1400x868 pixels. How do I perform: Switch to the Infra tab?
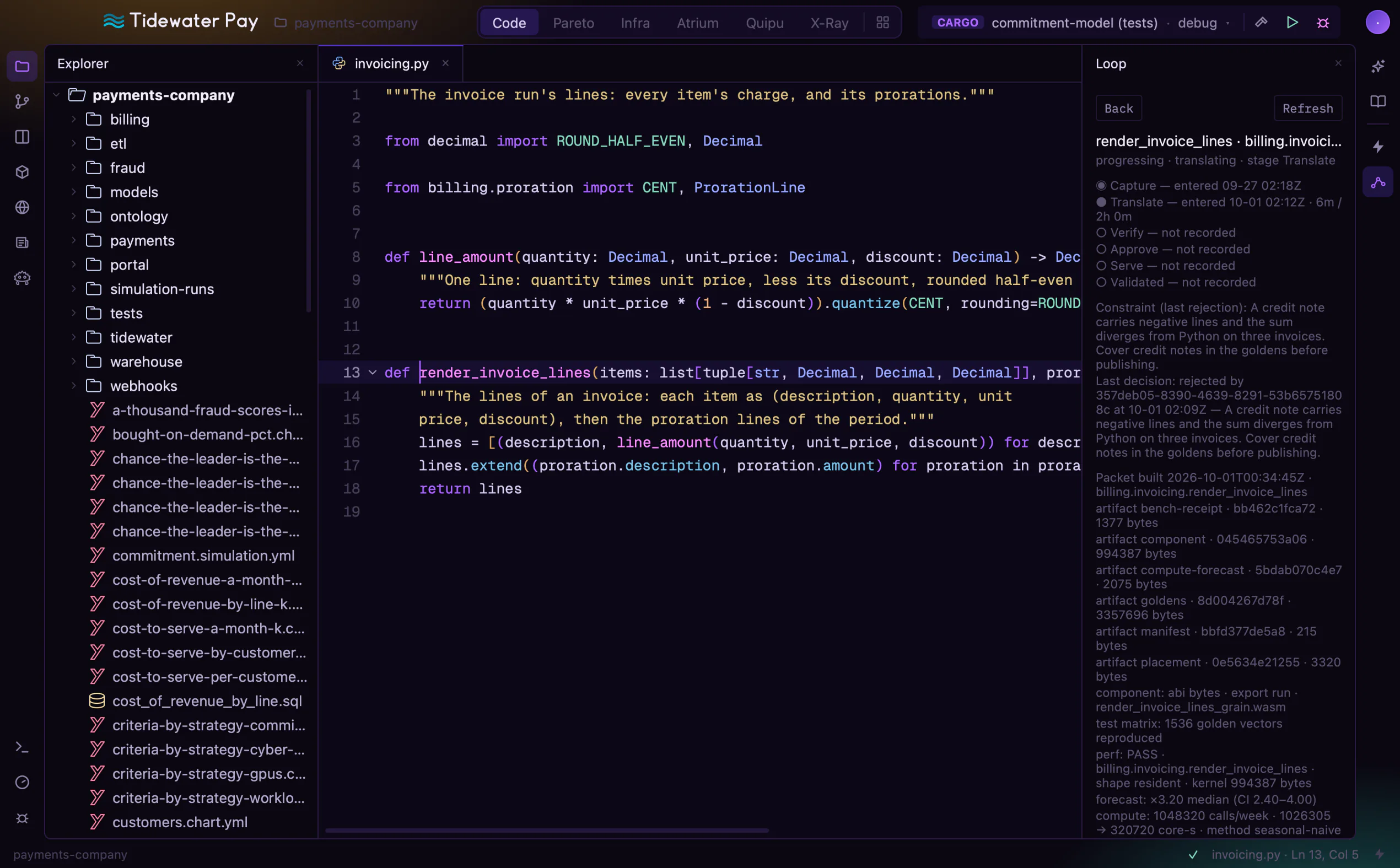[x=636, y=23]
